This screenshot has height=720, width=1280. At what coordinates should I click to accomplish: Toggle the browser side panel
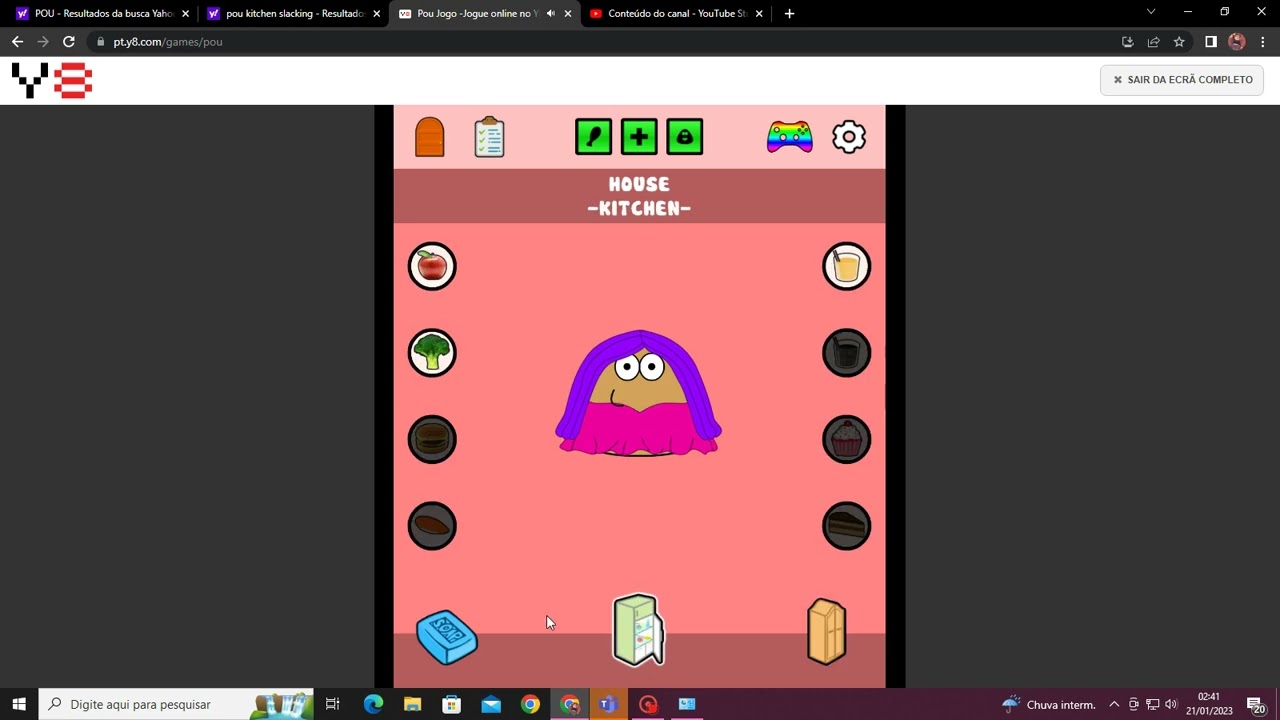point(1210,42)
